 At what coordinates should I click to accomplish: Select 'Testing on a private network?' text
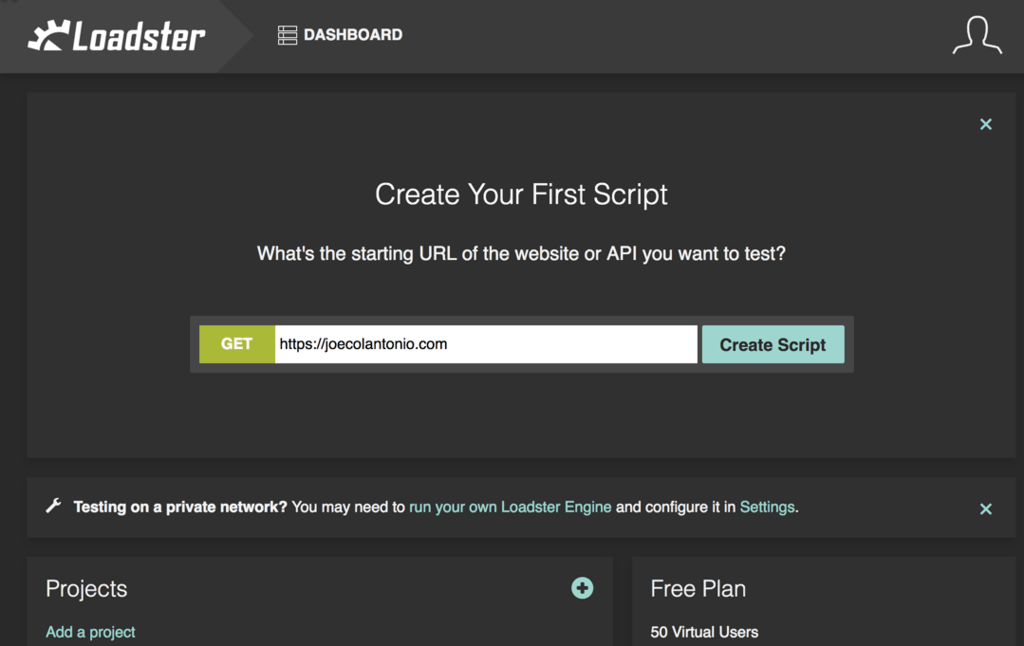pyautogui.click(x=180, y=507)
